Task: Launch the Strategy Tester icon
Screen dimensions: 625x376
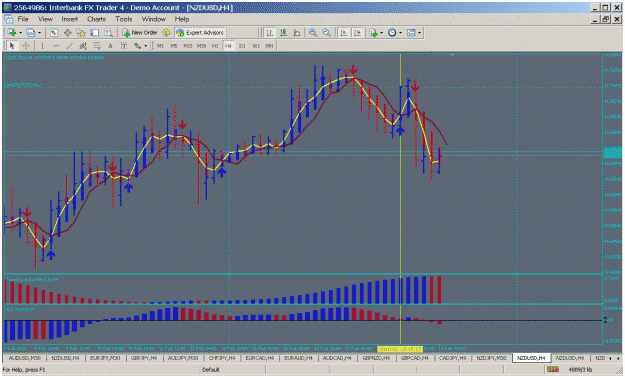Action: coord(108,33)
